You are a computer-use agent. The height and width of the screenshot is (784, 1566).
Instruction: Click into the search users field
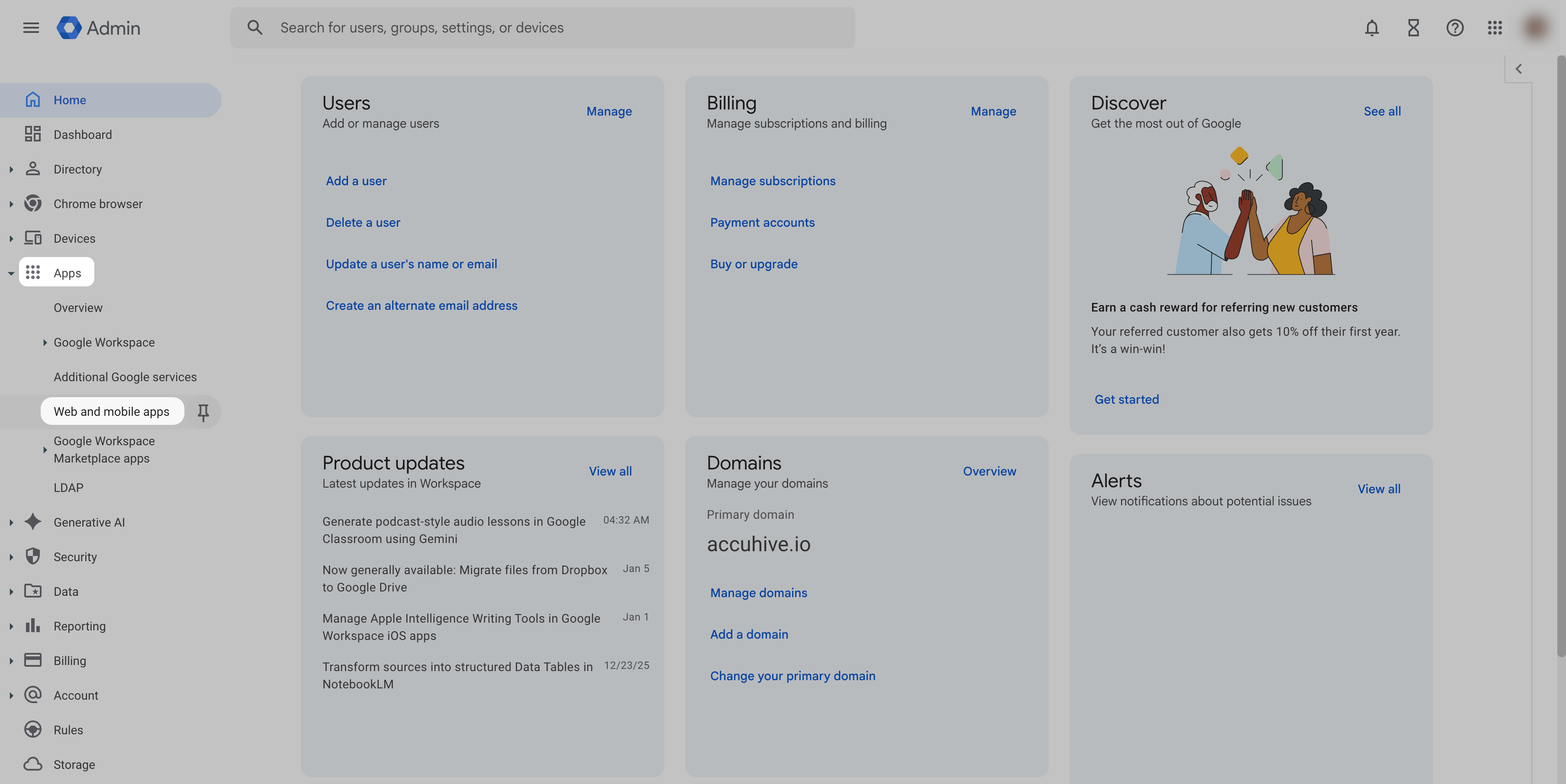[x=542, y=28]
